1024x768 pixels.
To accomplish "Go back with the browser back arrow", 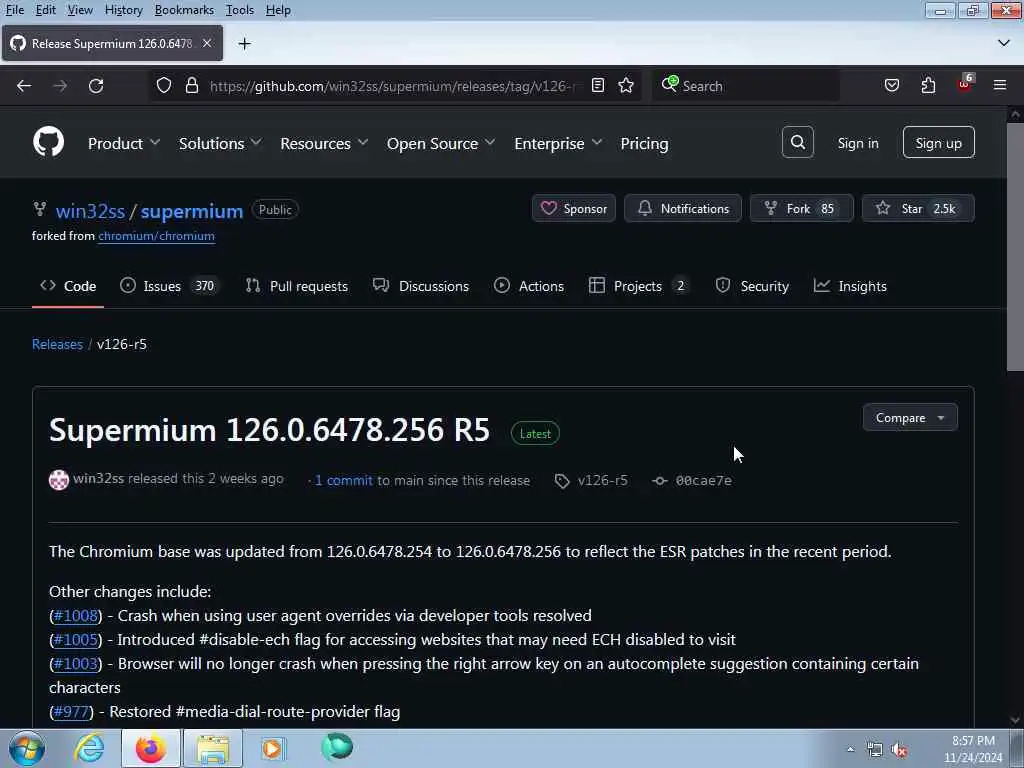I will pyautogui.click(x=24, y=86).
